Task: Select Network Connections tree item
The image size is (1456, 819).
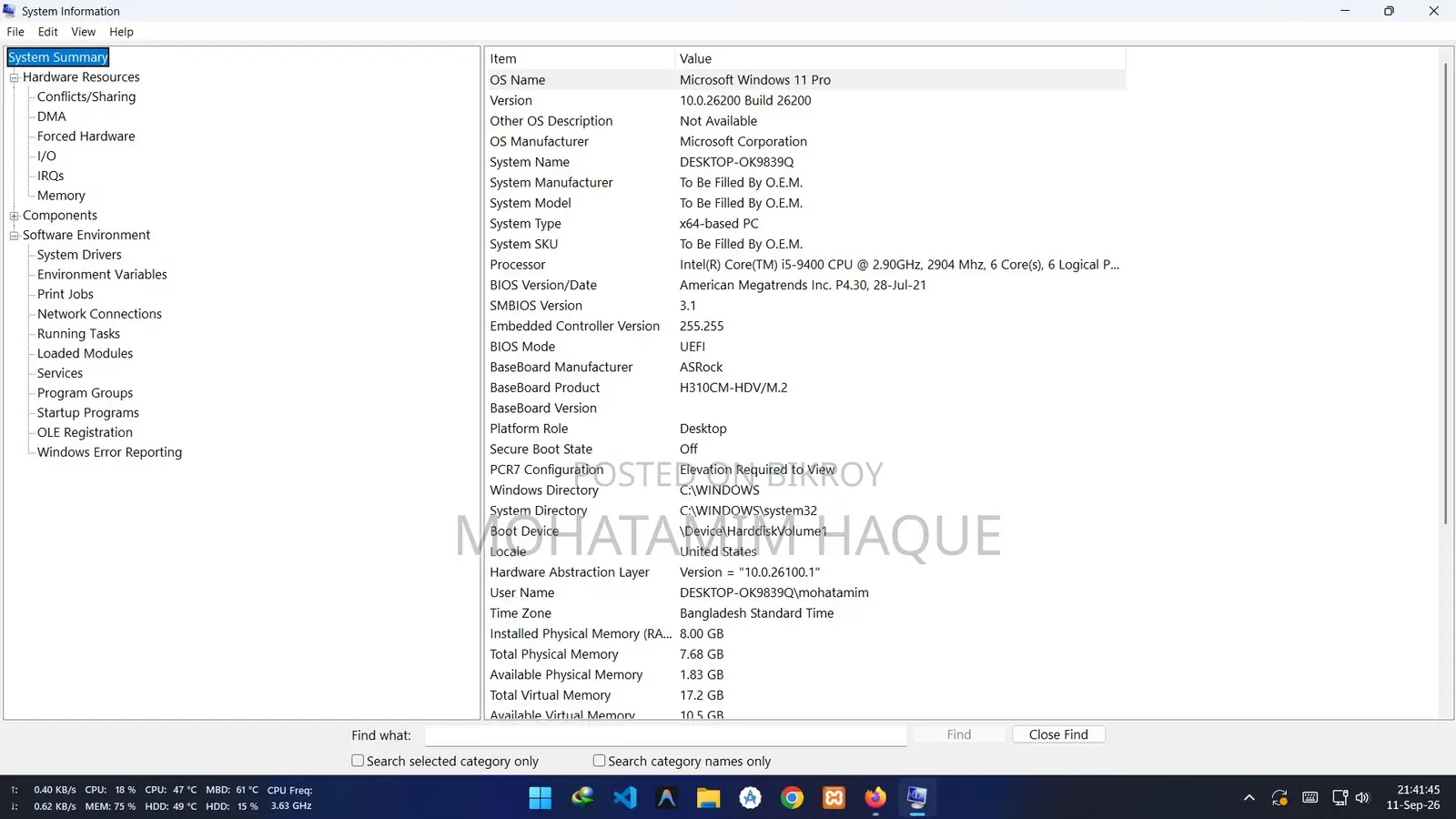Action: coord(99,314)
